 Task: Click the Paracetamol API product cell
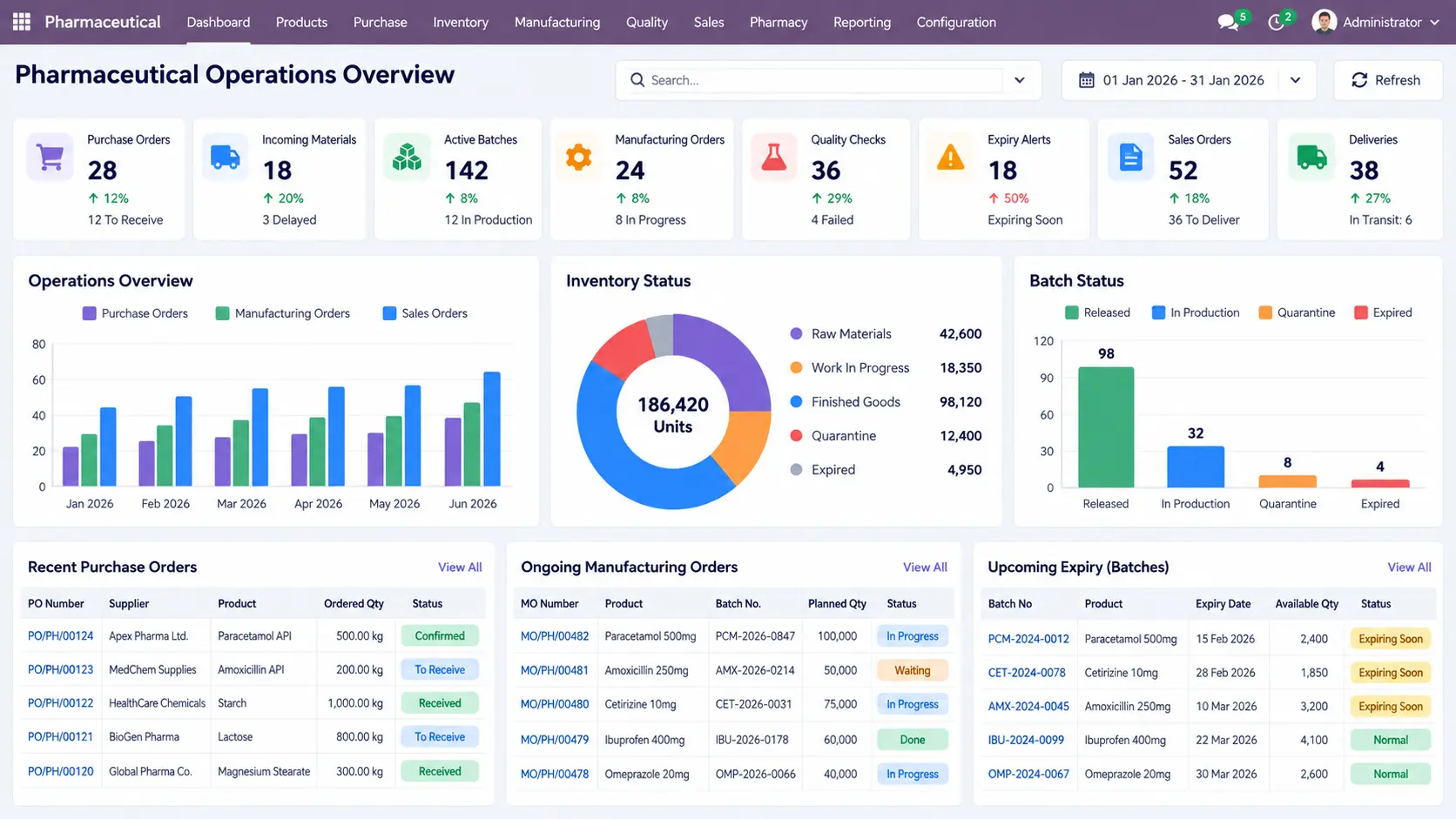click(254, 635)
